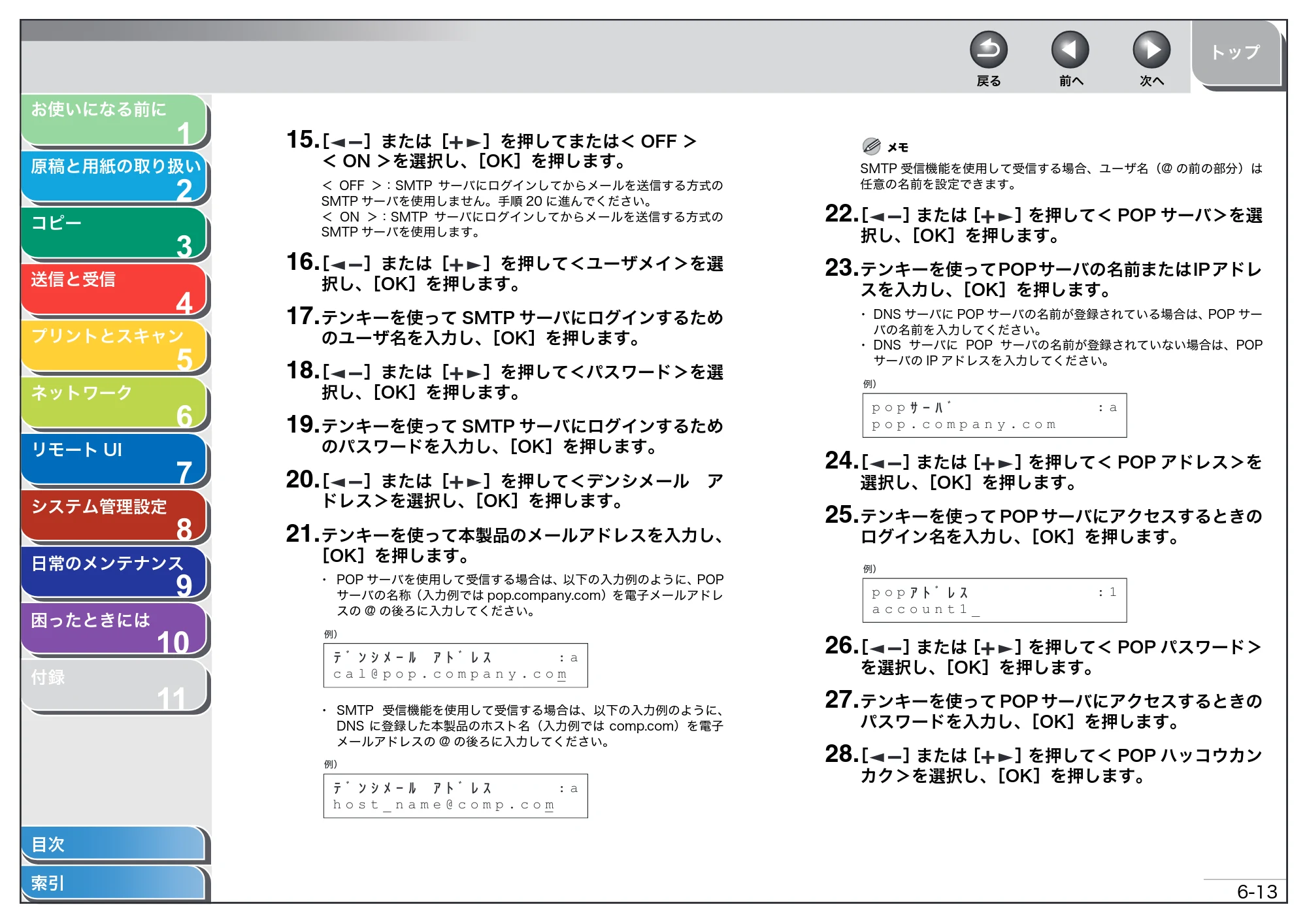The width and height of the screenshot is (1307, 924).
Task: Click the account1 example display
Action: click(995, 600)
